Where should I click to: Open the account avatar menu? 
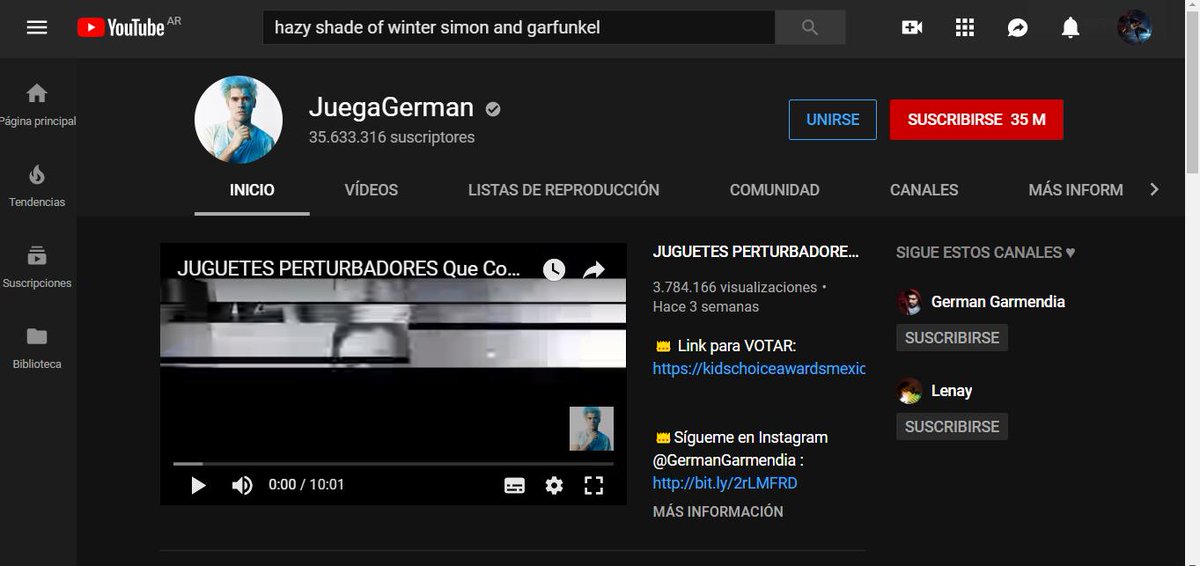[1135, 27]
